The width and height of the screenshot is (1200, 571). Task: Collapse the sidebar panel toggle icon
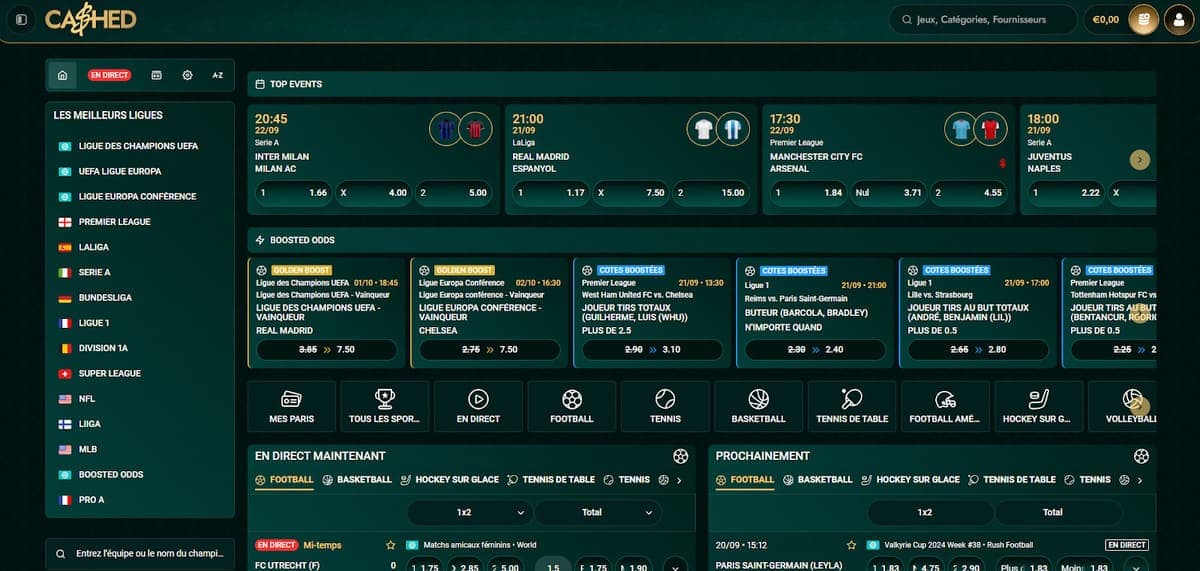pyautogui.click(x=21, y=19)
